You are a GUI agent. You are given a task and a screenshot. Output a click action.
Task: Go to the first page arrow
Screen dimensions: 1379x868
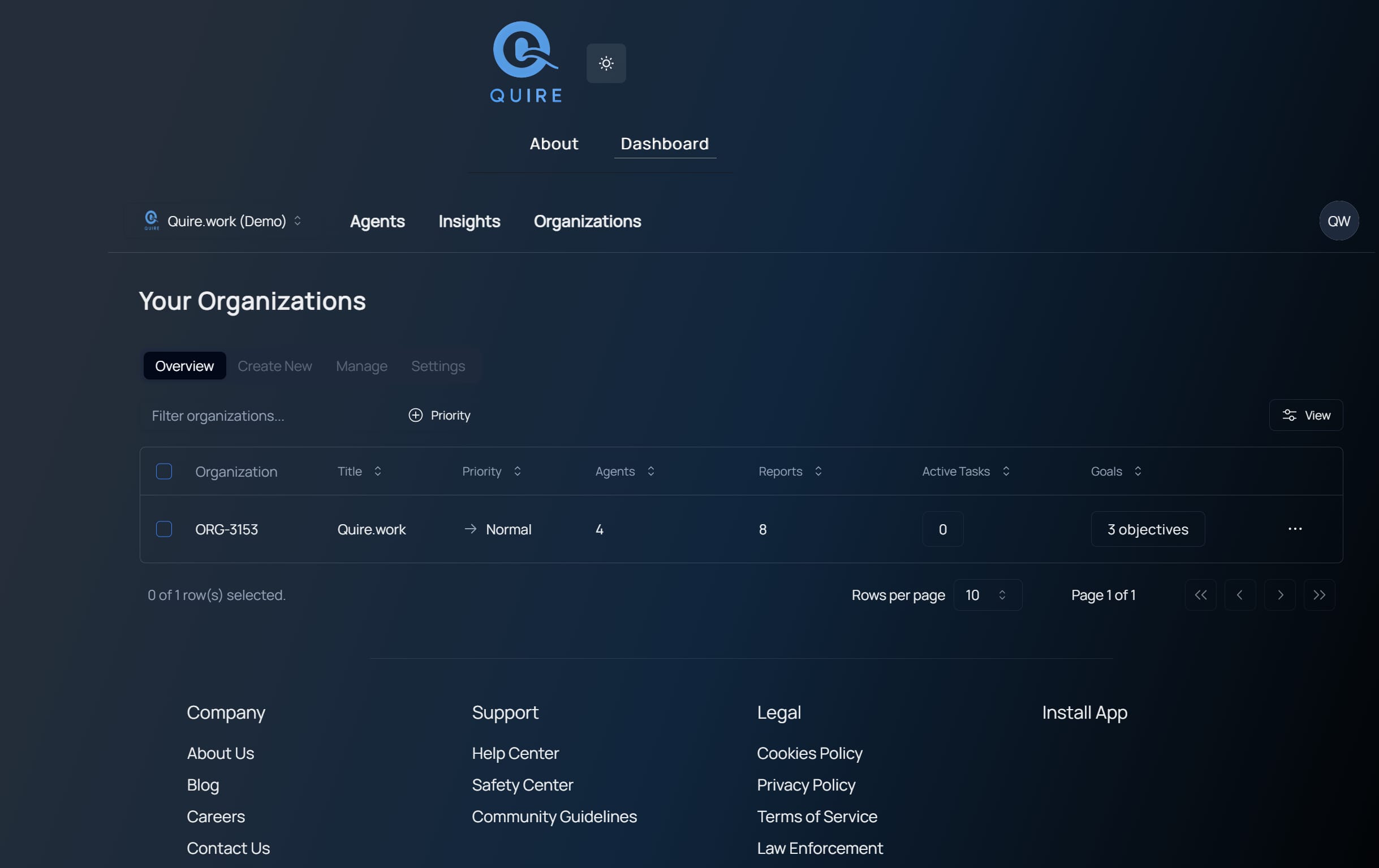tap(1200, 595)
